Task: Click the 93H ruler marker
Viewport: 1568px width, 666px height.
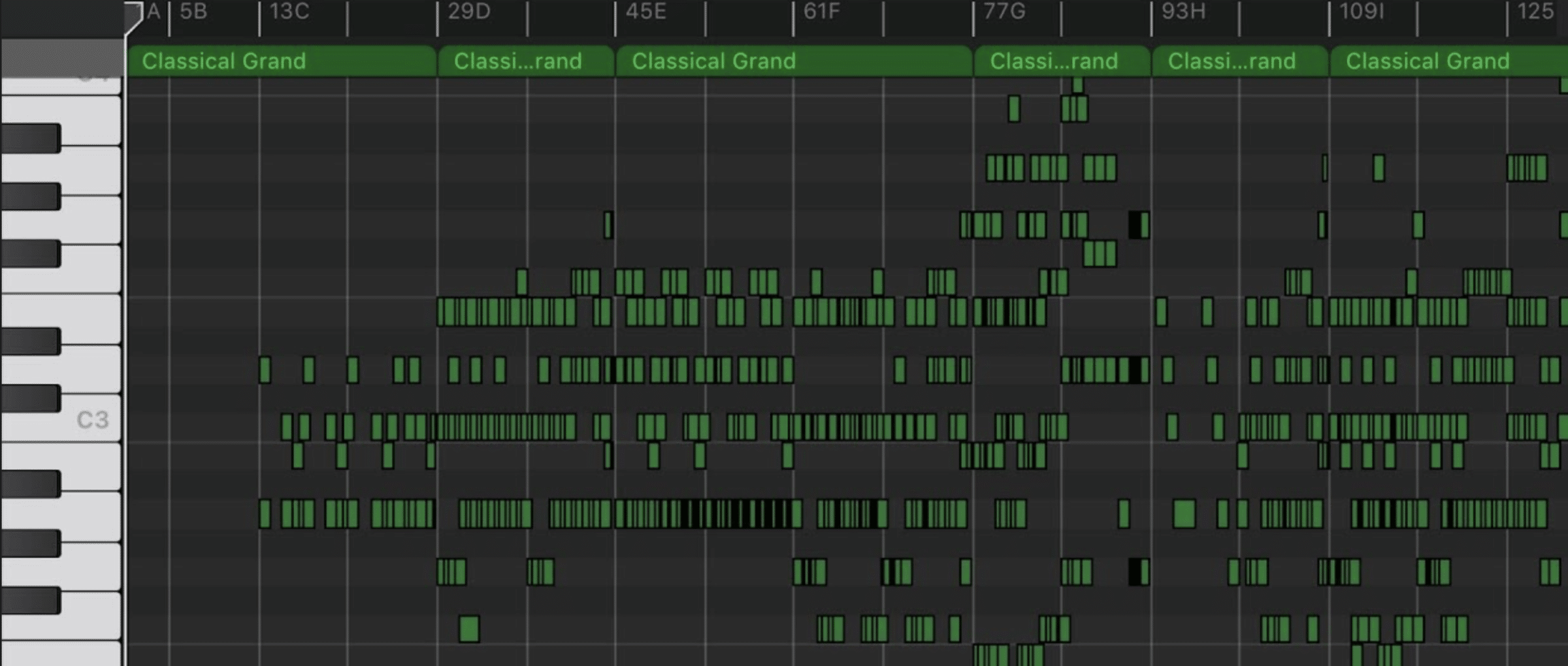Action: tap(1183, 12)
